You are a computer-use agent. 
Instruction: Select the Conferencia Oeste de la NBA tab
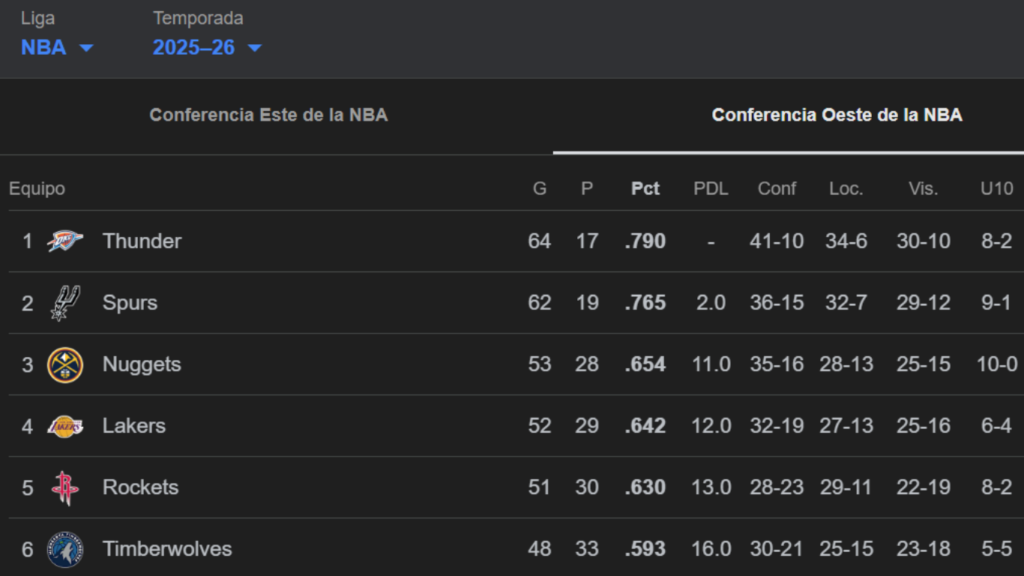point(836,115)
